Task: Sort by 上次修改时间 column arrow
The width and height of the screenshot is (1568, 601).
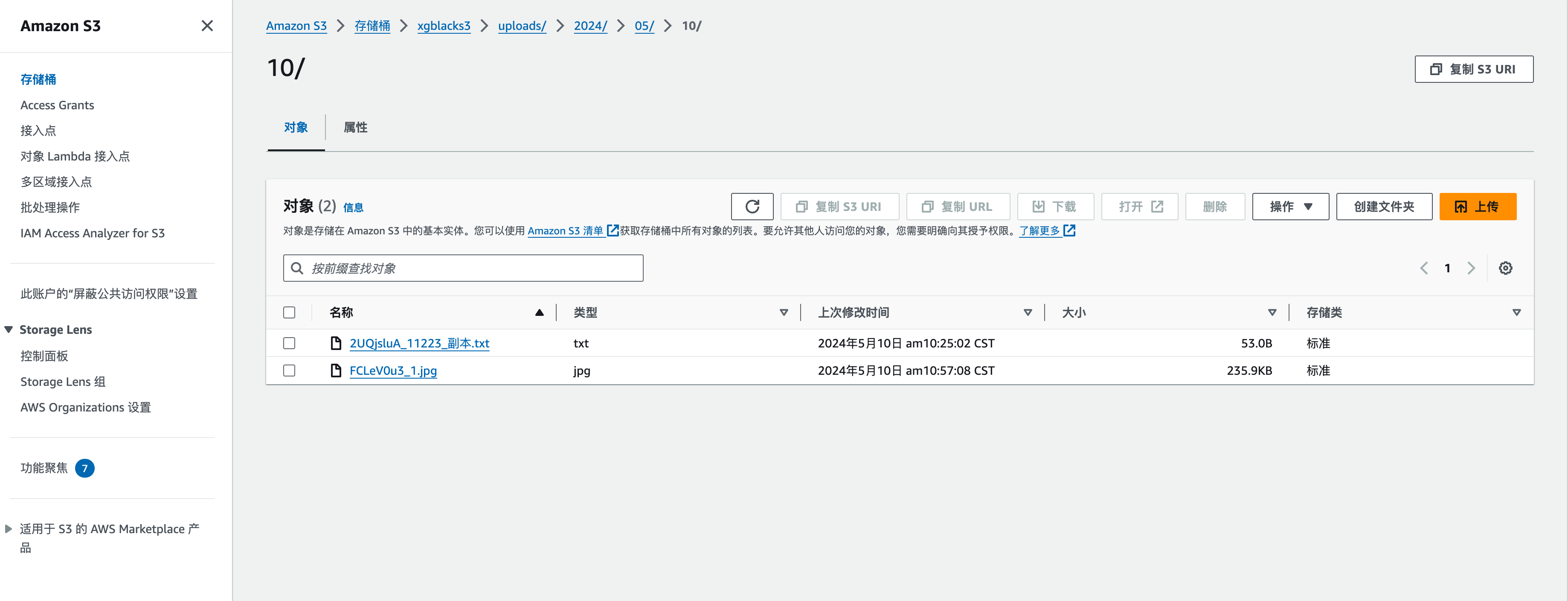Action: pos(1028,312)
